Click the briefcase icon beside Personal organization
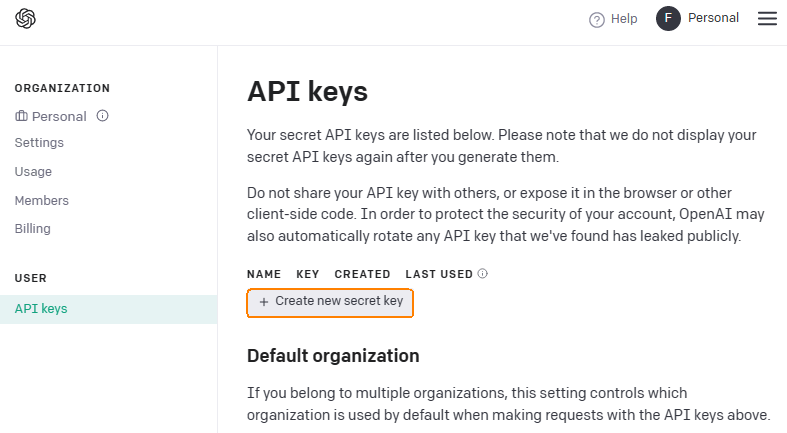This screenshot has width=787, height=433. [x=21, y=116]
